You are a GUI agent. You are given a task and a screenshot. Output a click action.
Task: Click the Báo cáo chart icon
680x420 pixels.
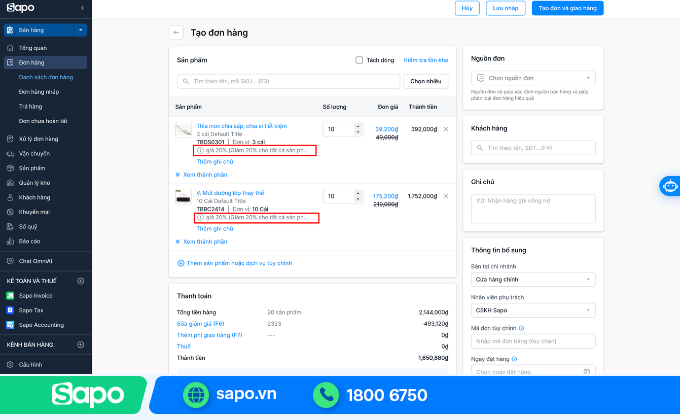click(x=10, y=241)
